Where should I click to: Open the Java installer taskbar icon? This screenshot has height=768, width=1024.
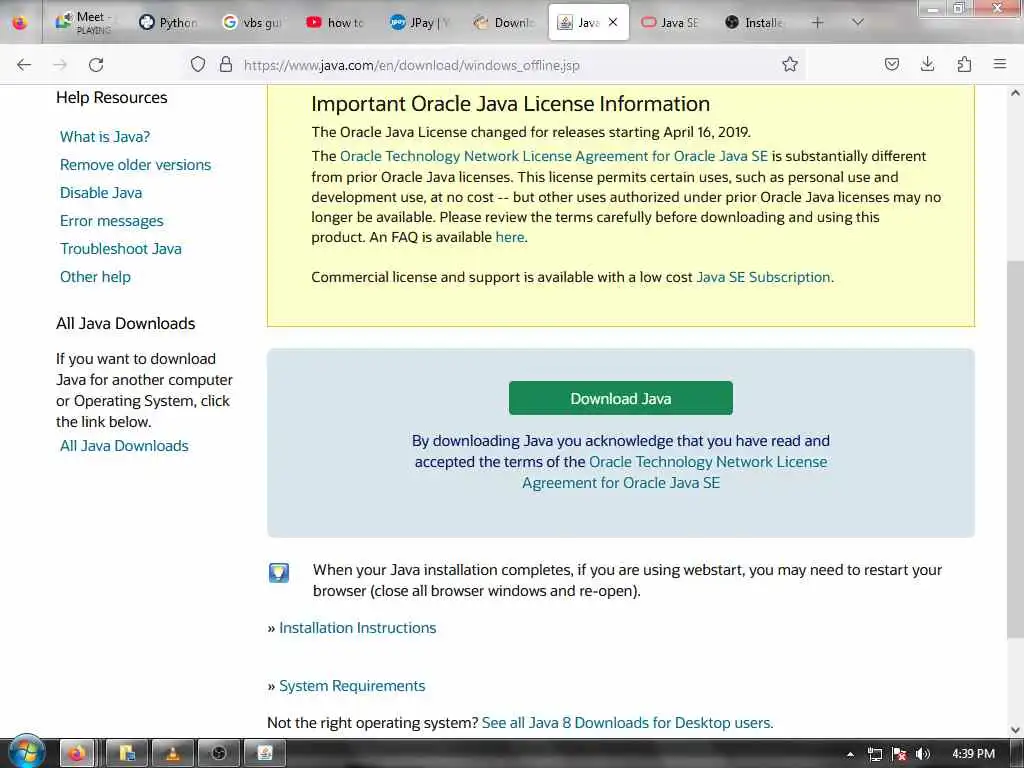tap(264, 754)
